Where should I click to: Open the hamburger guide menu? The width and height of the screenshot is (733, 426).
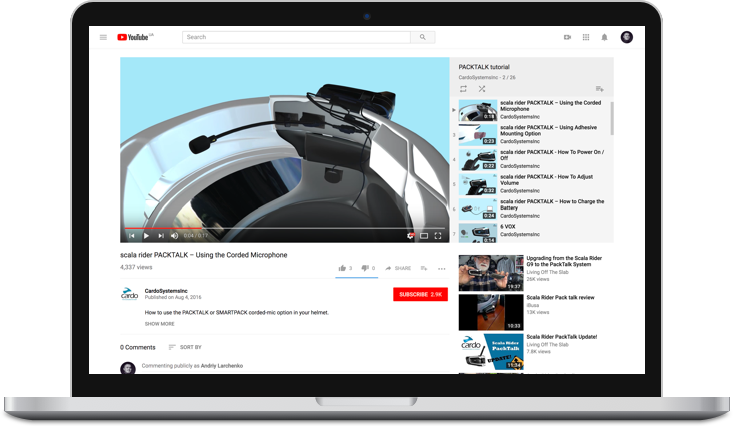tap(103, 37)
